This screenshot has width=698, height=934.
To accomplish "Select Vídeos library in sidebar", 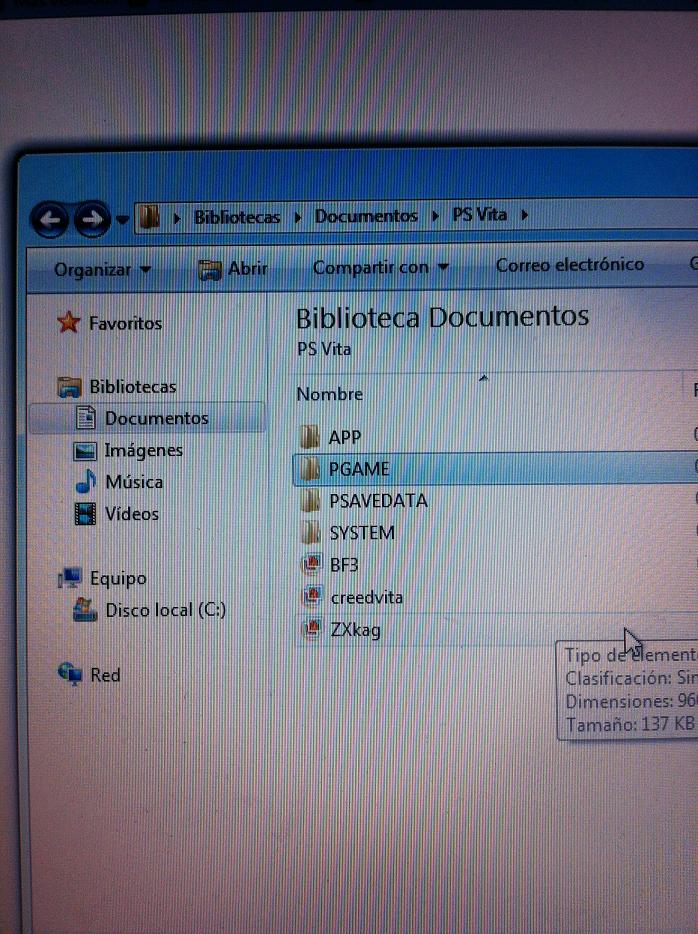I will tap(132, 514).
